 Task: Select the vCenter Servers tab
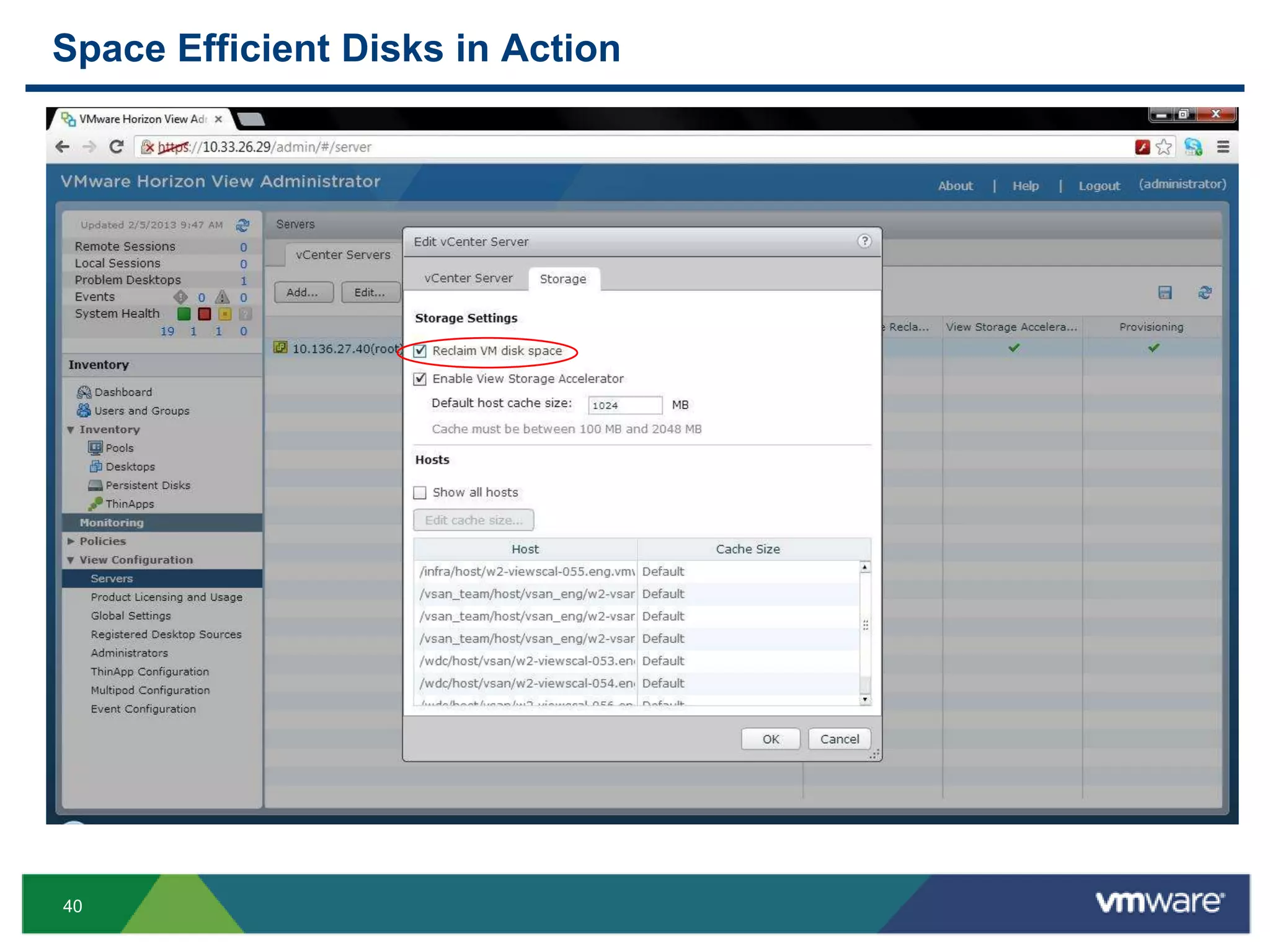[342, 255]
